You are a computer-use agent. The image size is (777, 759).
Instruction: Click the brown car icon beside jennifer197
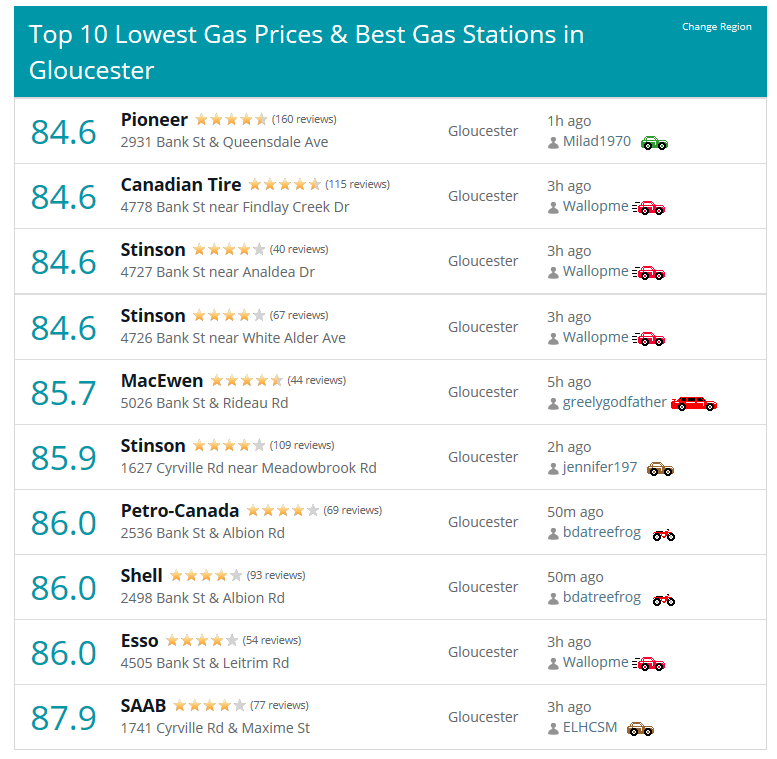click(x=660, y=469)
